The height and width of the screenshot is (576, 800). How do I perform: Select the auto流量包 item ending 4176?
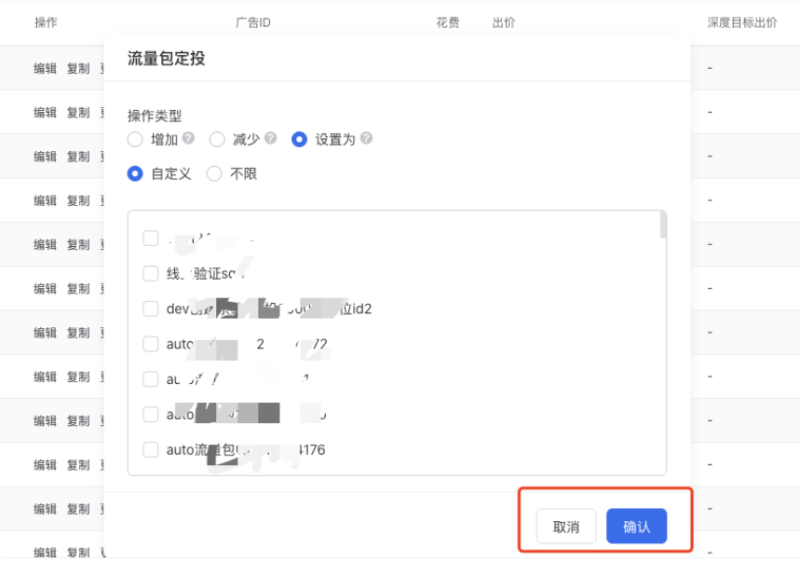pyautogui.click(x=150, y=449)
